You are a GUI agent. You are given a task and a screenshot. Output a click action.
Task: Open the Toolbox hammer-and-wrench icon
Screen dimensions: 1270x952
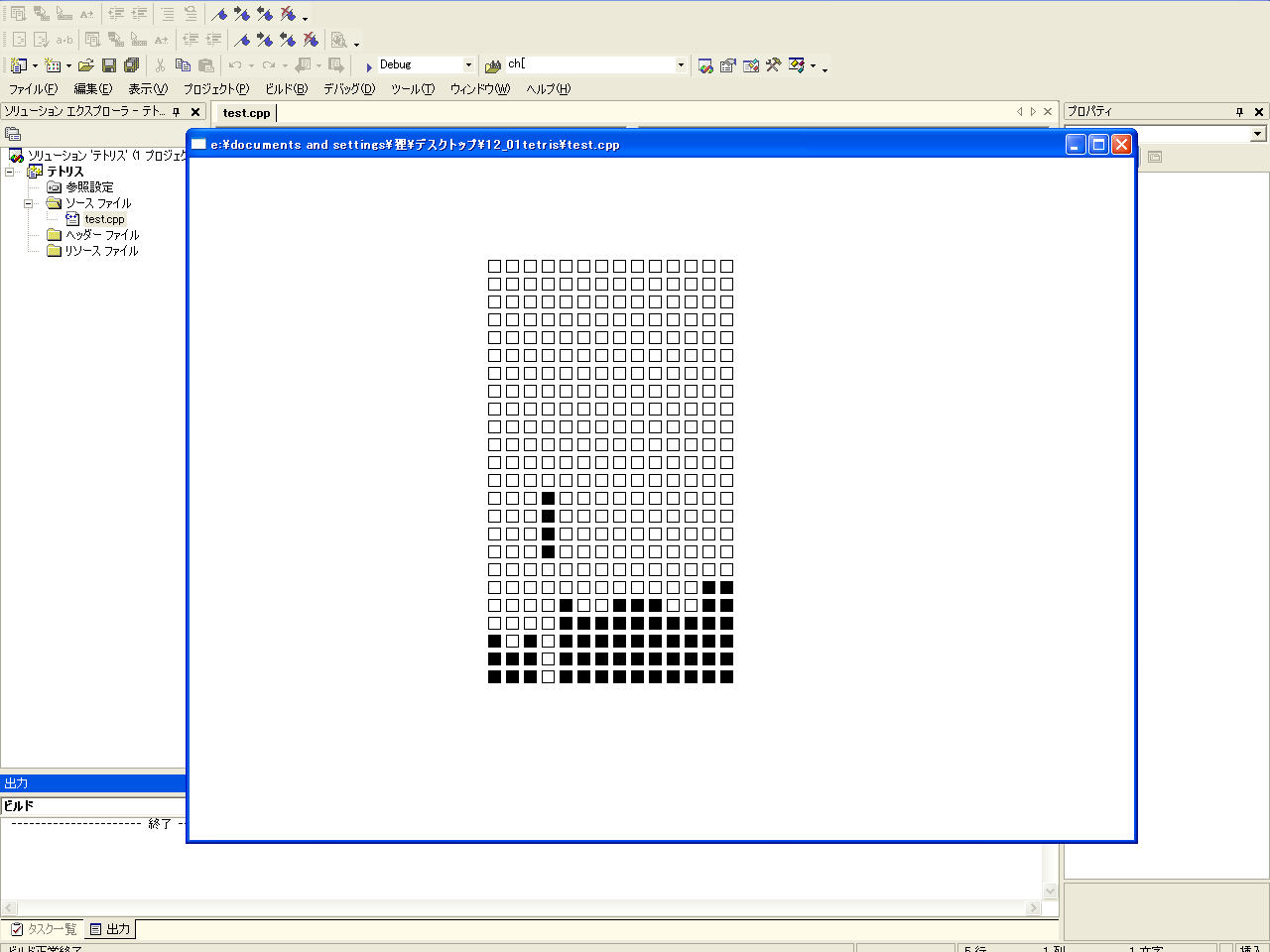[774, 65]
